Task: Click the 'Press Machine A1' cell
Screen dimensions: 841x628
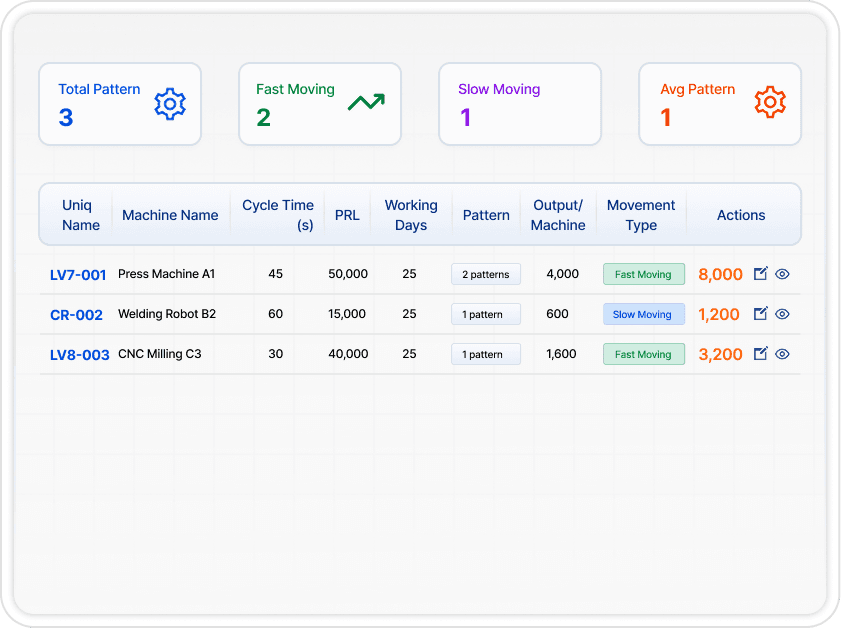Action: click(166, 274)
